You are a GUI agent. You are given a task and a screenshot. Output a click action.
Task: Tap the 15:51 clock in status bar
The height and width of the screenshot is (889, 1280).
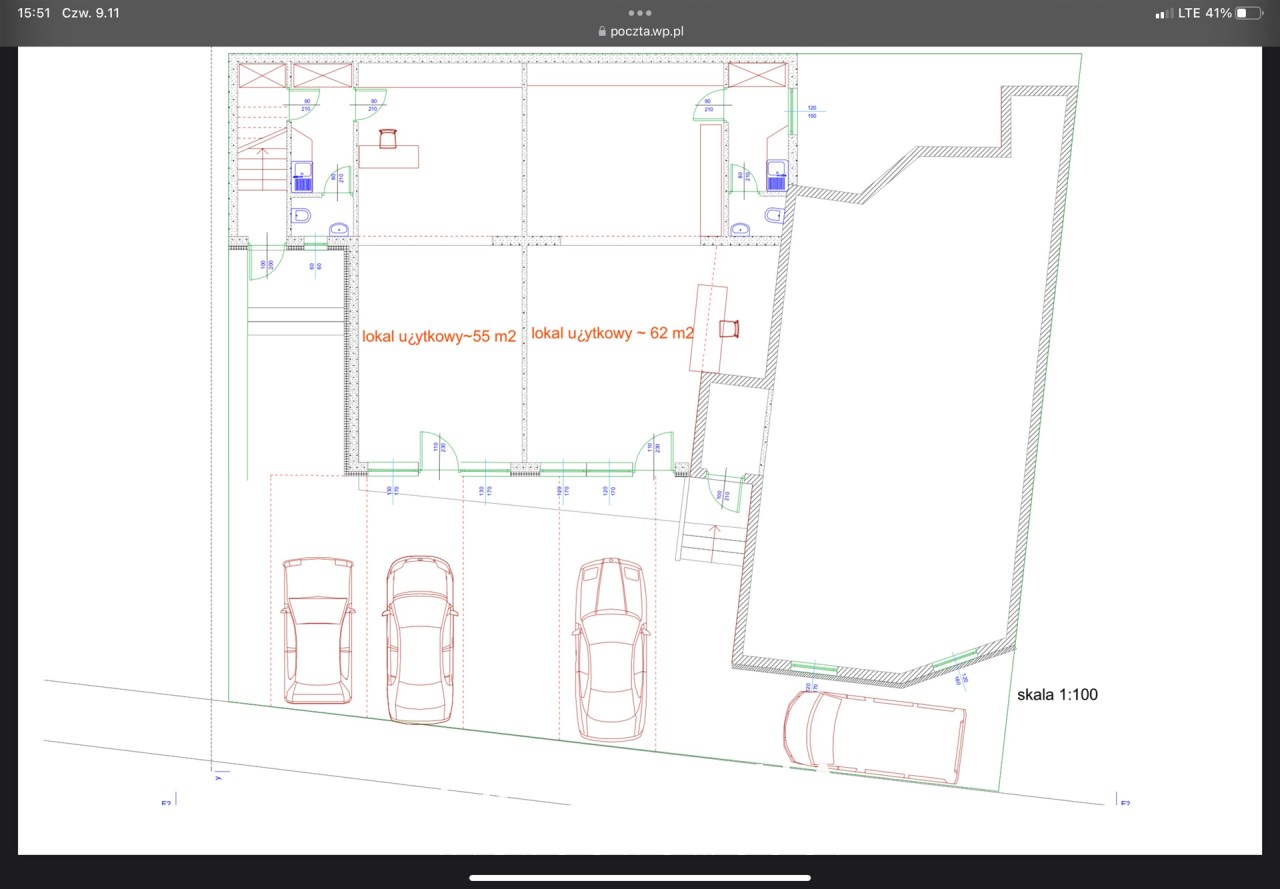pos(34,13)
